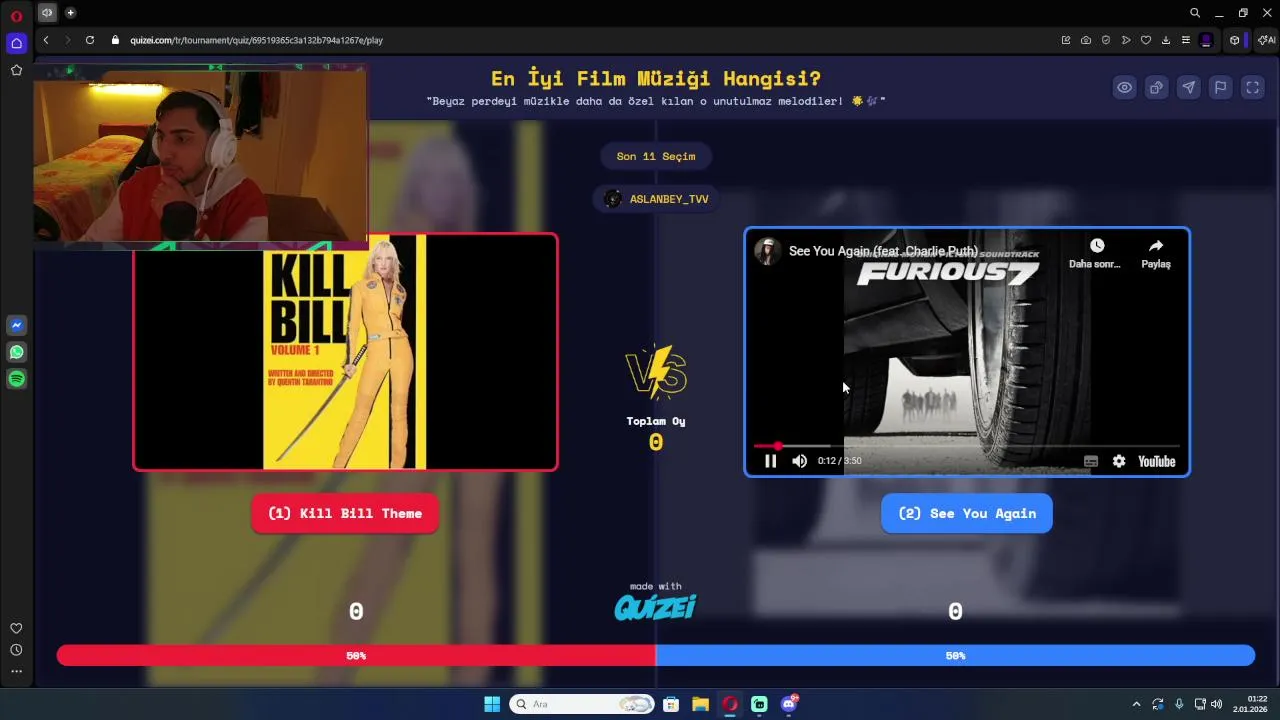Expand hidden system tray icons
Viewport: 1280px width, 720px height.
click(1136, 704)
